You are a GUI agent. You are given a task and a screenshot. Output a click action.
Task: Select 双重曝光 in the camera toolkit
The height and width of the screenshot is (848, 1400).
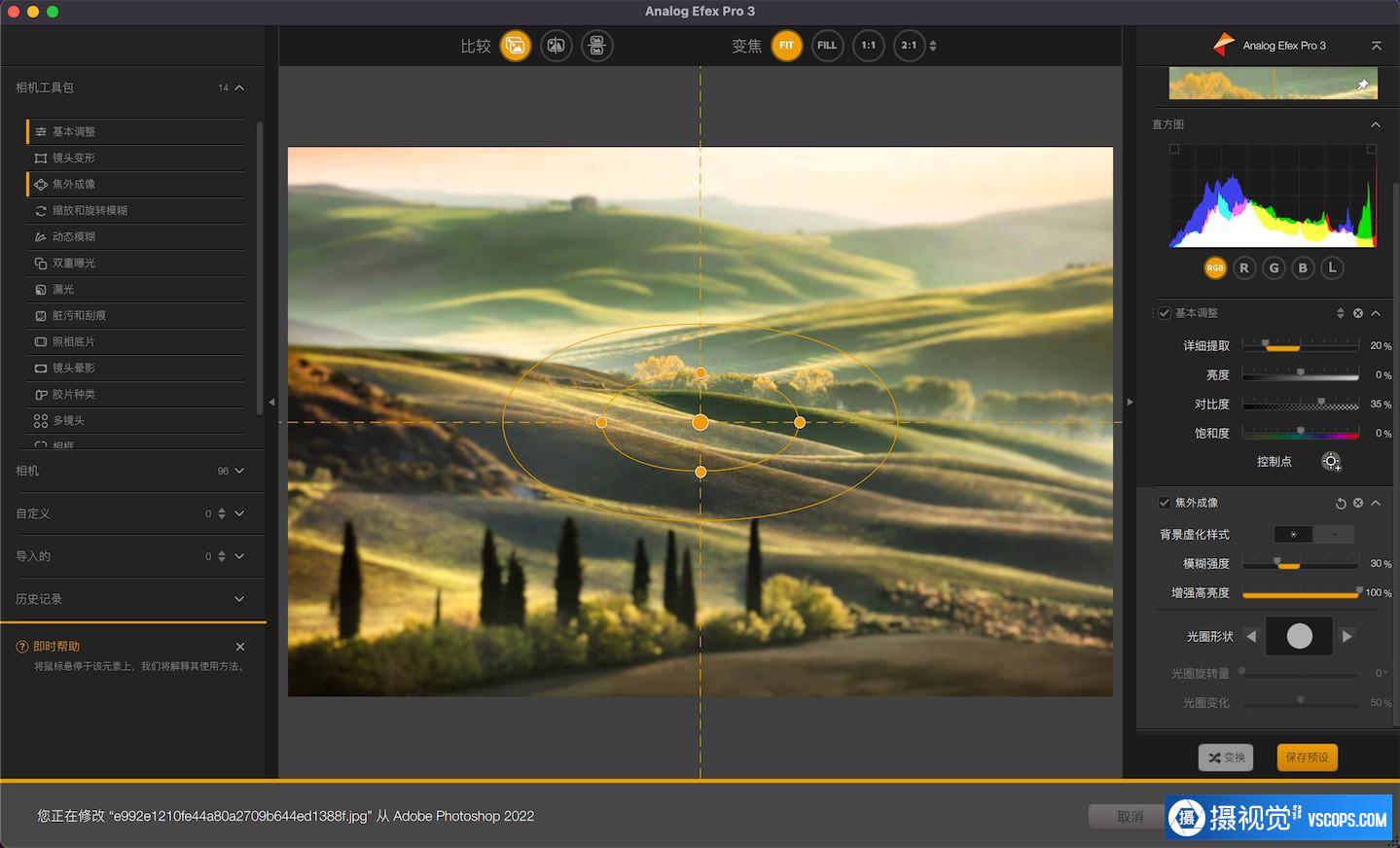click(74, 263)
